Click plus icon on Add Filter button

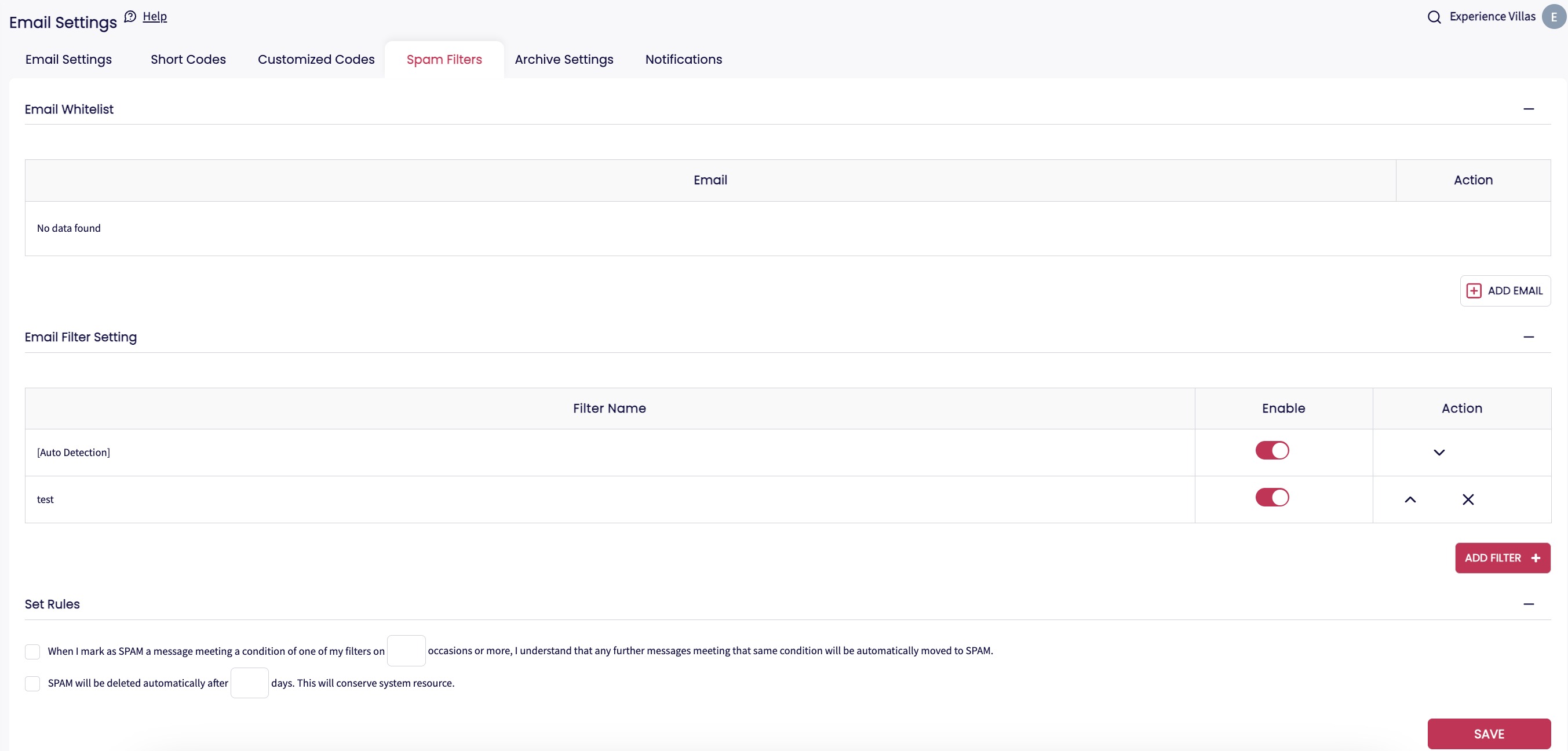(1535, 558)
